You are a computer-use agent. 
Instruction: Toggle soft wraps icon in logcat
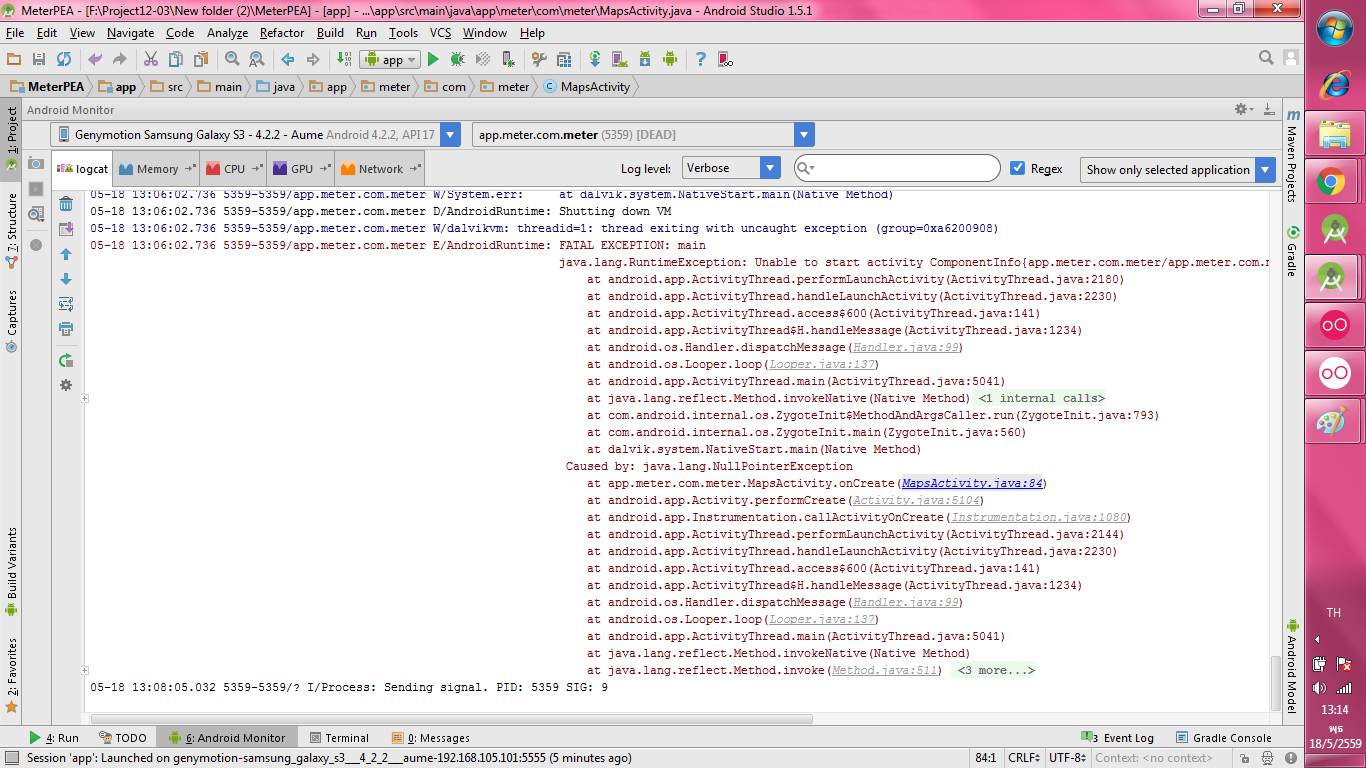pos(66,304)
